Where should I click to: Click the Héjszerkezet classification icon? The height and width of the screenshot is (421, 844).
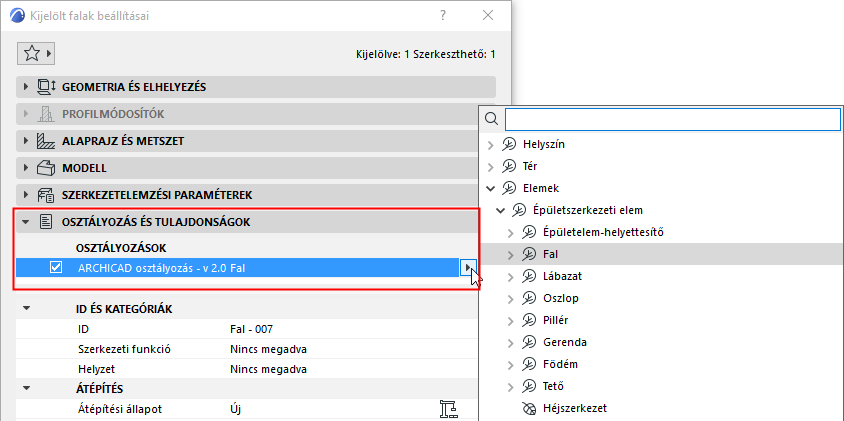coord(530,408)
